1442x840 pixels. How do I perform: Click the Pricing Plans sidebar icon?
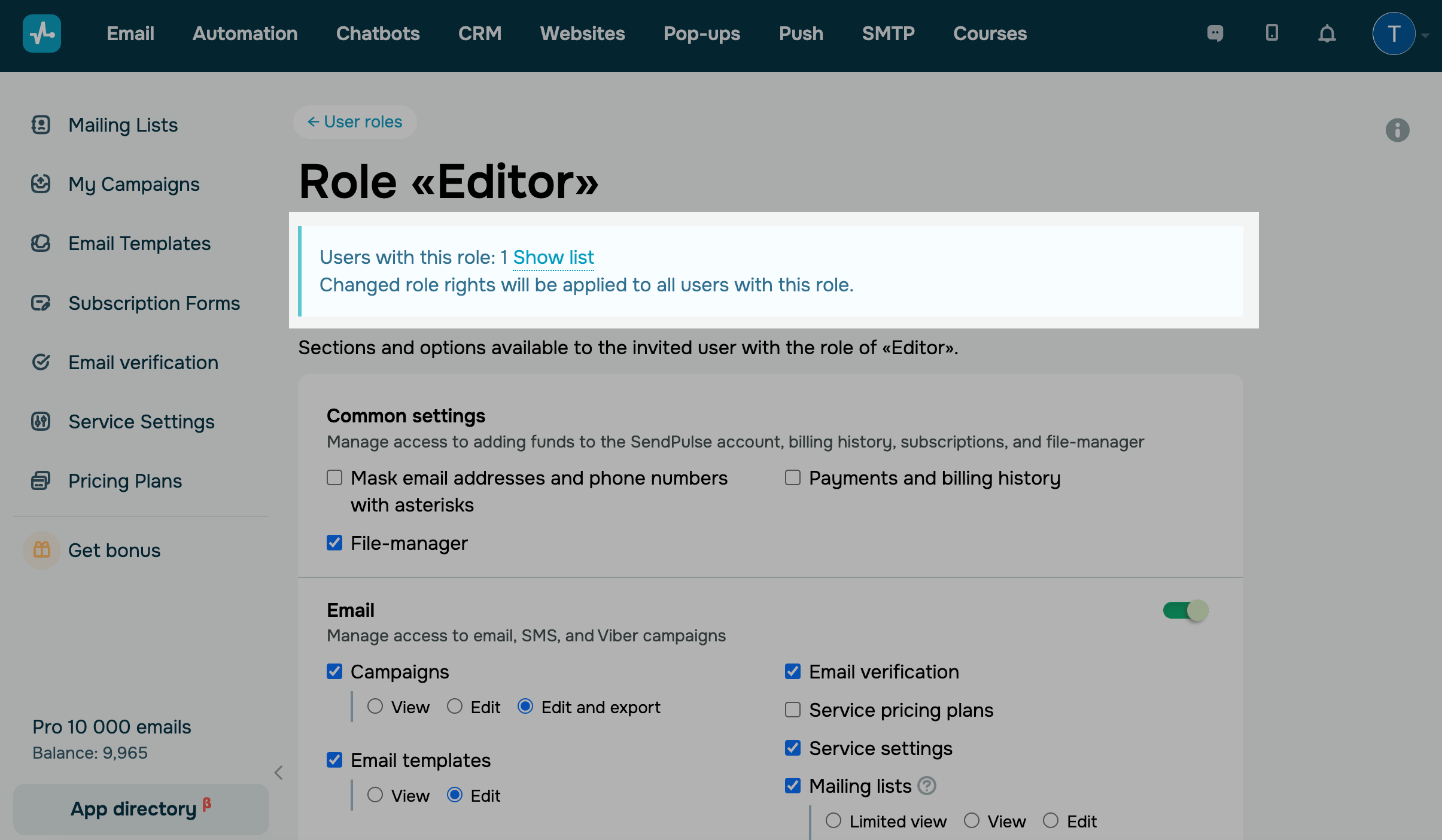tap(41, 480)
